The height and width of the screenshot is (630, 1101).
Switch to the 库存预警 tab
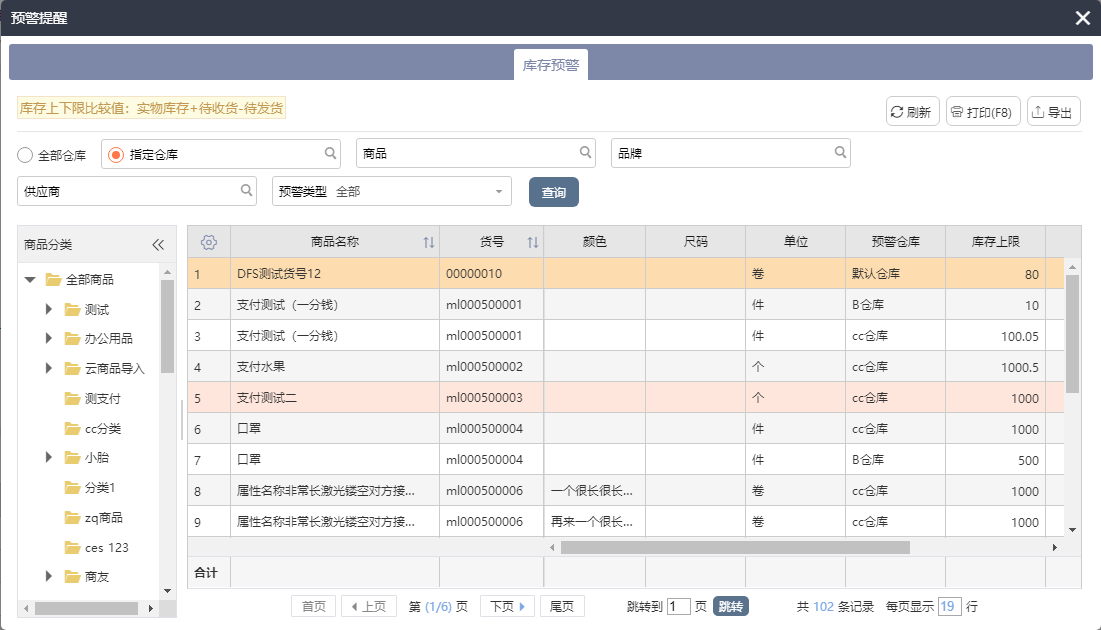click(550, 65)
